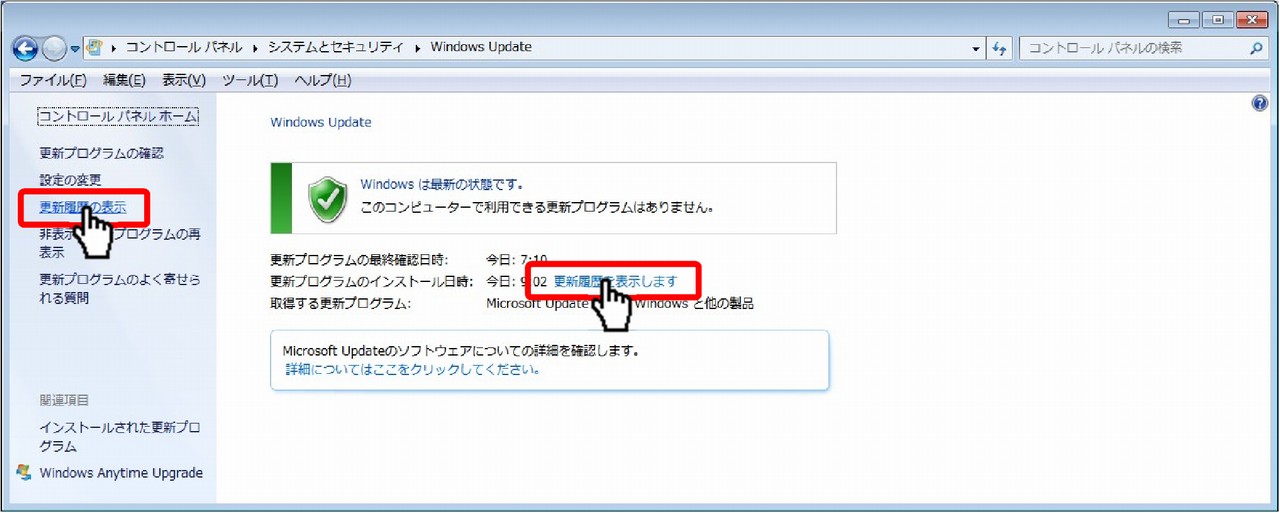Image resolution: width=1280 pixels, height=513 pixels.
Task: Close the Windows Update window
Action: pos(1250,18)
